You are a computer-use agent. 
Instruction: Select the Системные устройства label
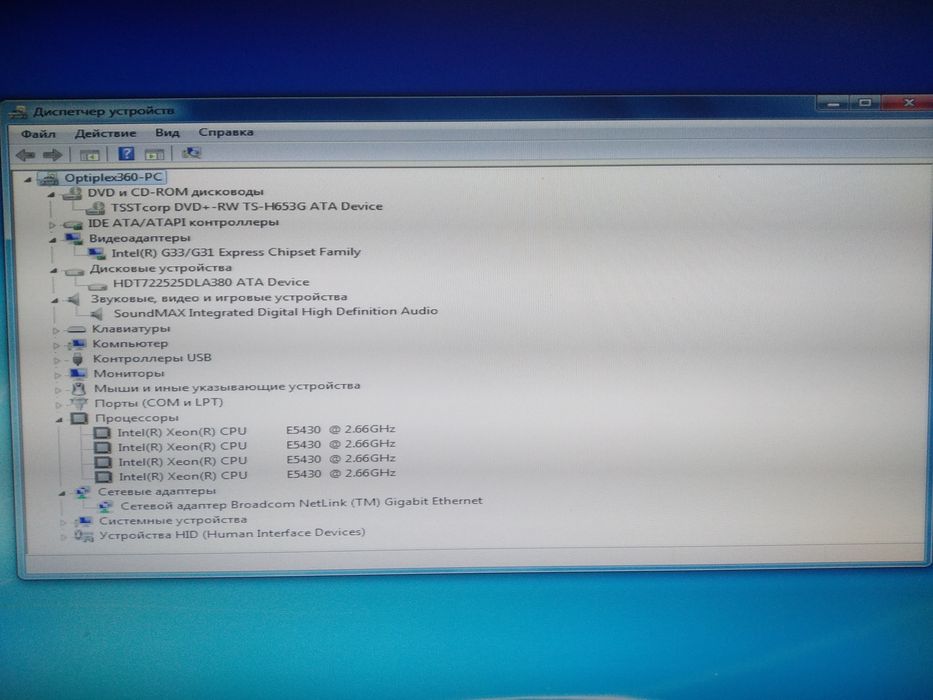point(173,520)
